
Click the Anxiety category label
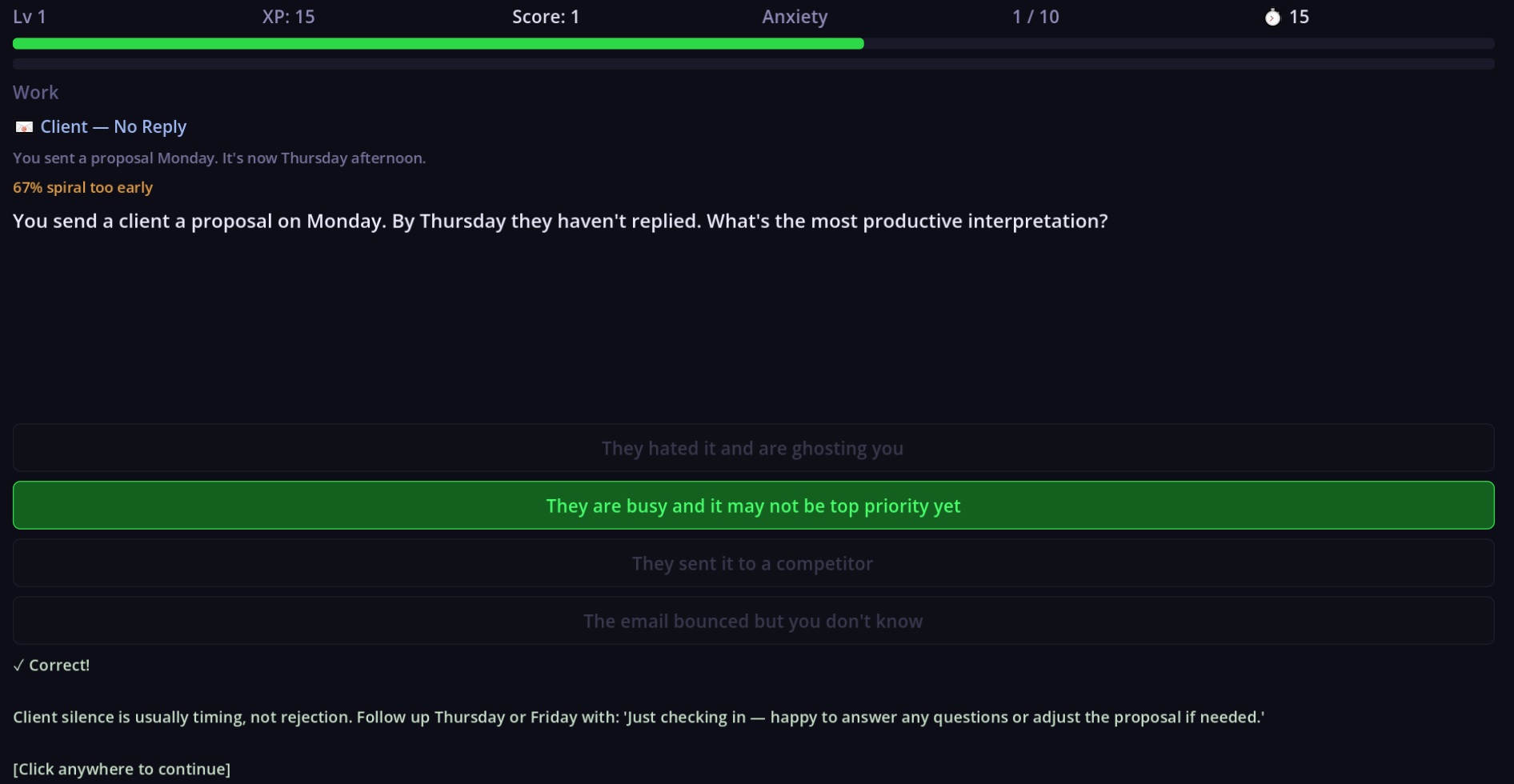(795, 17)
